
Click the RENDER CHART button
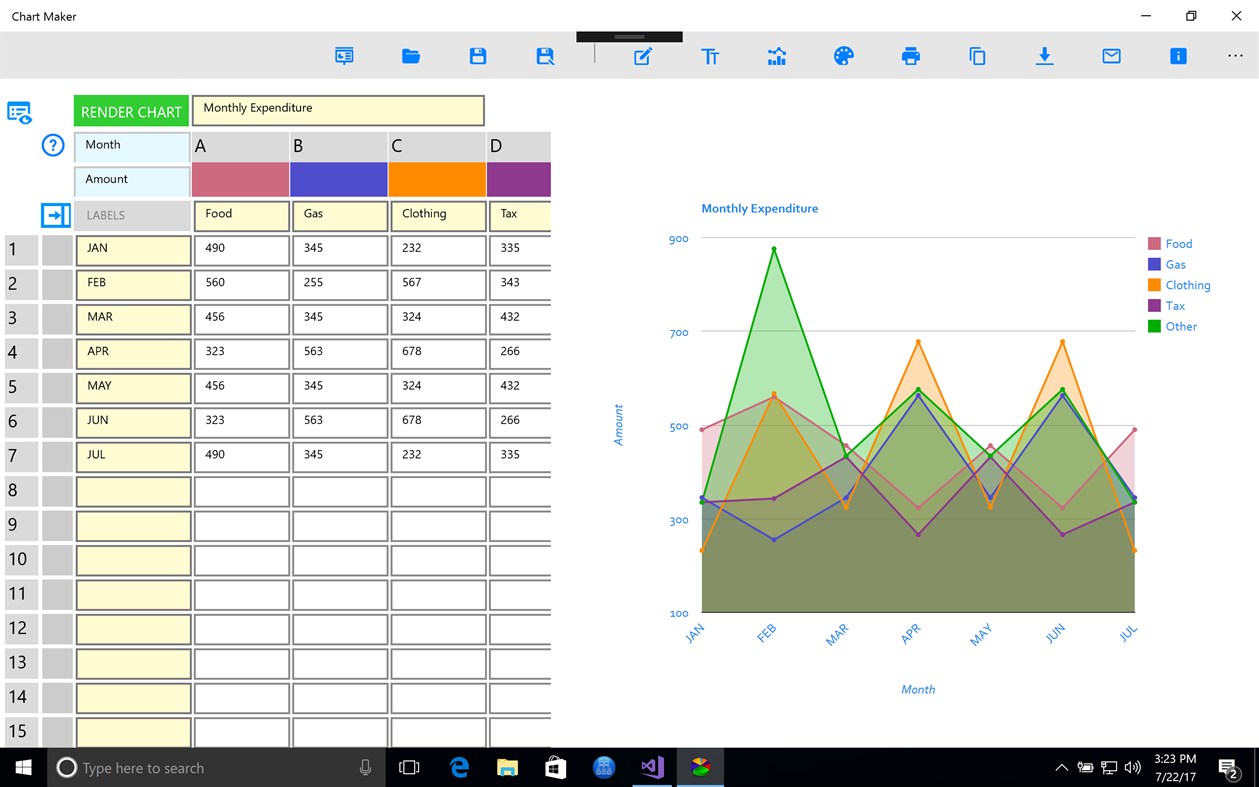(x=130, y=110)
